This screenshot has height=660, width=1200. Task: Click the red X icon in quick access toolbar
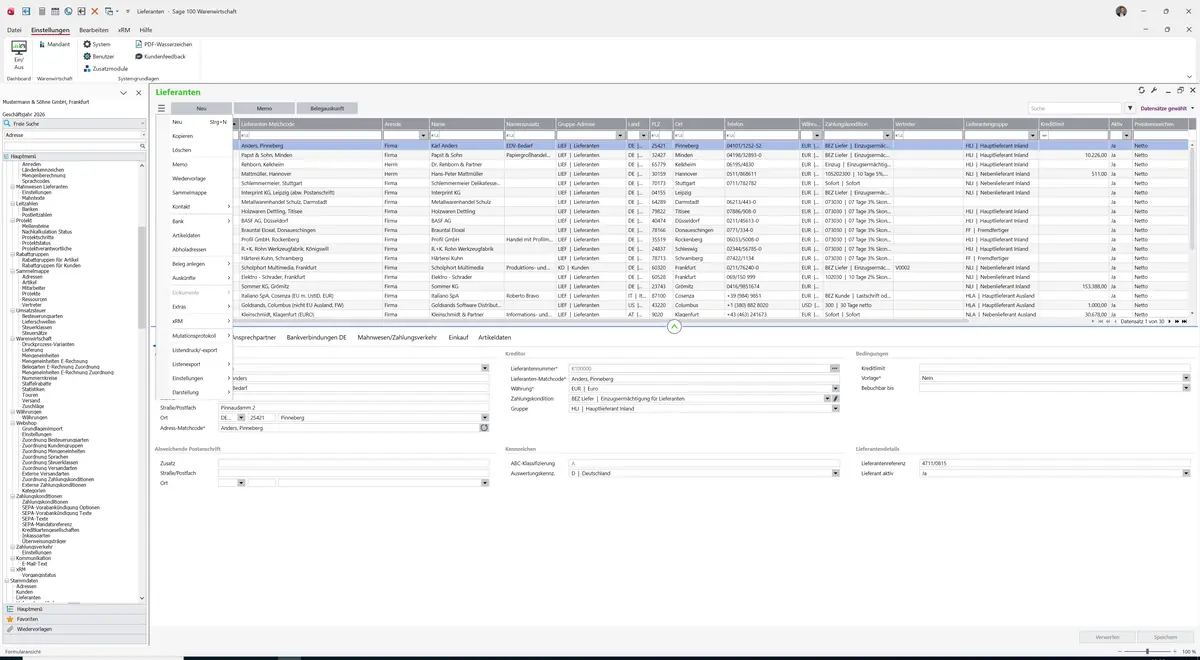94,10
